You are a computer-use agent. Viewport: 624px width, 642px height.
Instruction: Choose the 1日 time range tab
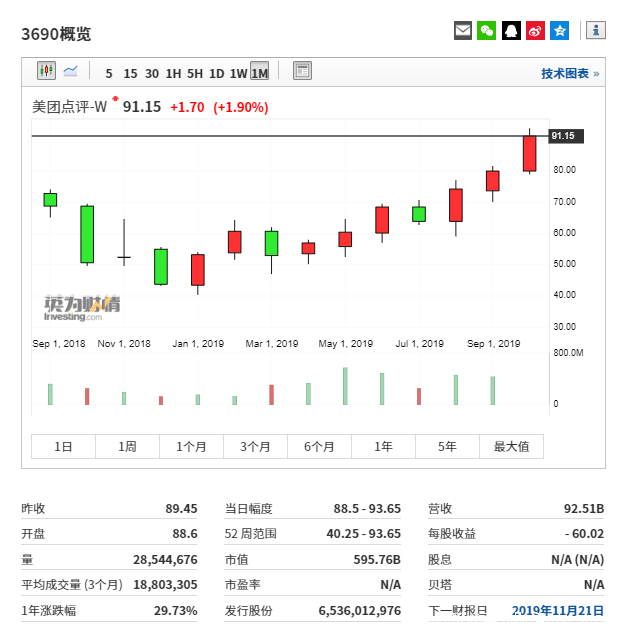tap(63, 446)
